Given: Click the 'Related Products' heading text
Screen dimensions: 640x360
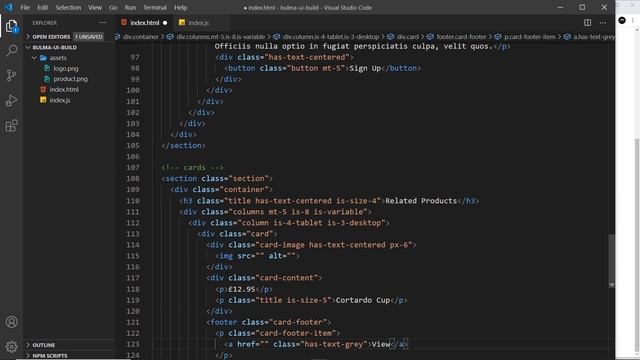Looking at the screenshot, I should tap(421, 201).
